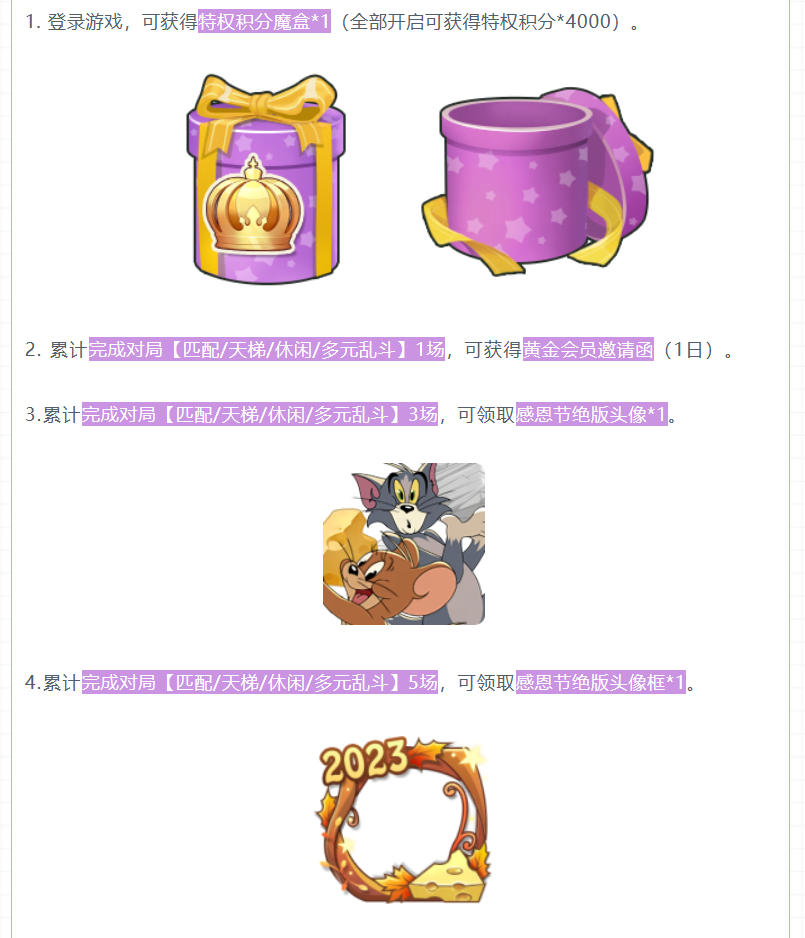Click highlighted text 黄金会员邀请函
The image size is (805, 938).
click(588, 350)
